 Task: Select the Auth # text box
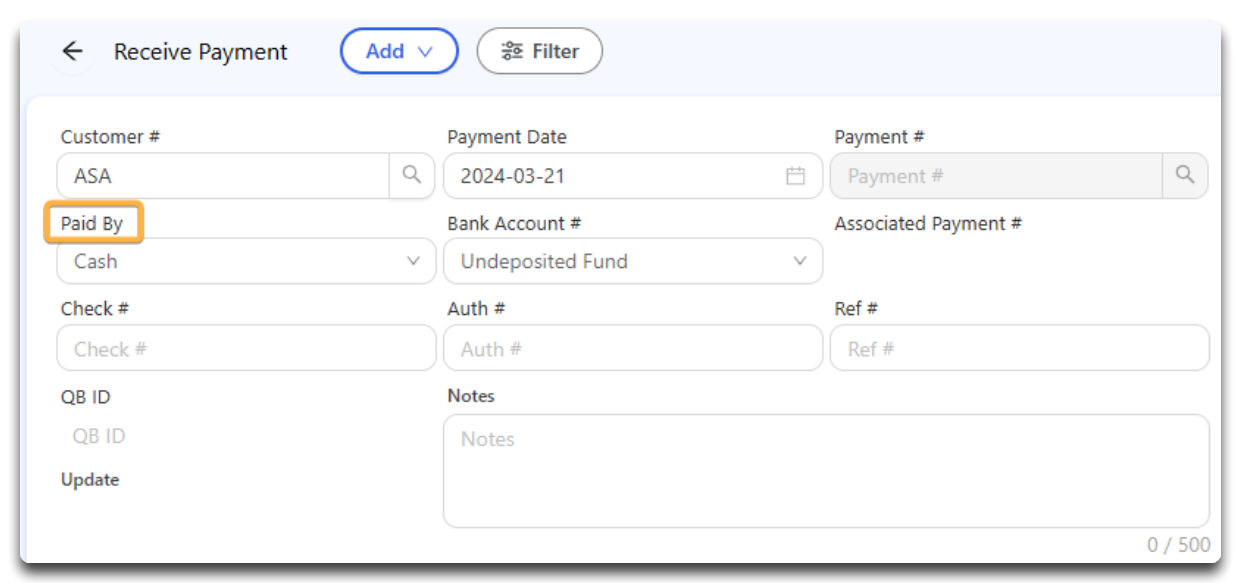pyautogui.click(x=633, y=349)
